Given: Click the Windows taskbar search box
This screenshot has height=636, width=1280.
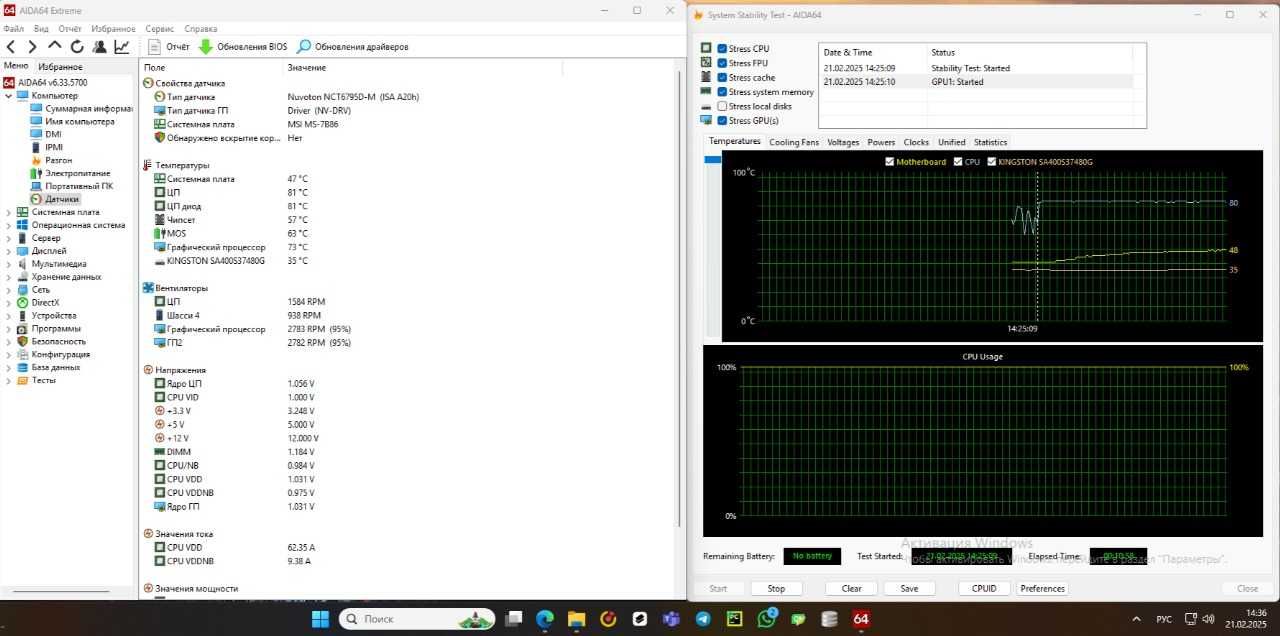Looking at the screenshot, I should pyautogui.click(x=415, y=619).
